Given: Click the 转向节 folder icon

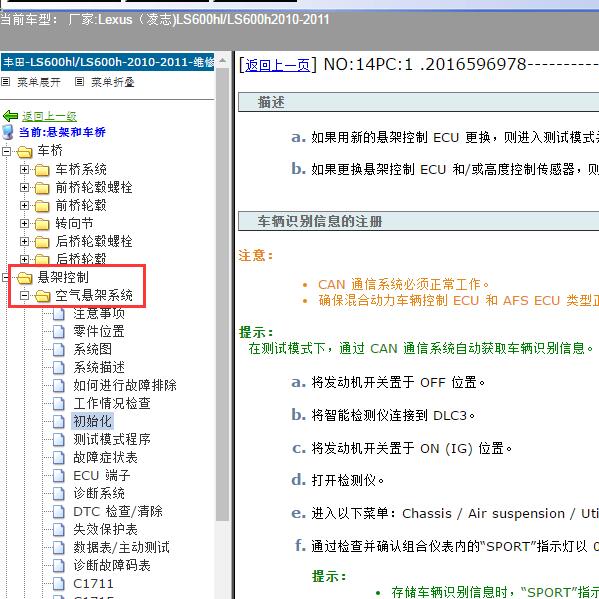Looking at the screenshot, I should pos(42,223).
